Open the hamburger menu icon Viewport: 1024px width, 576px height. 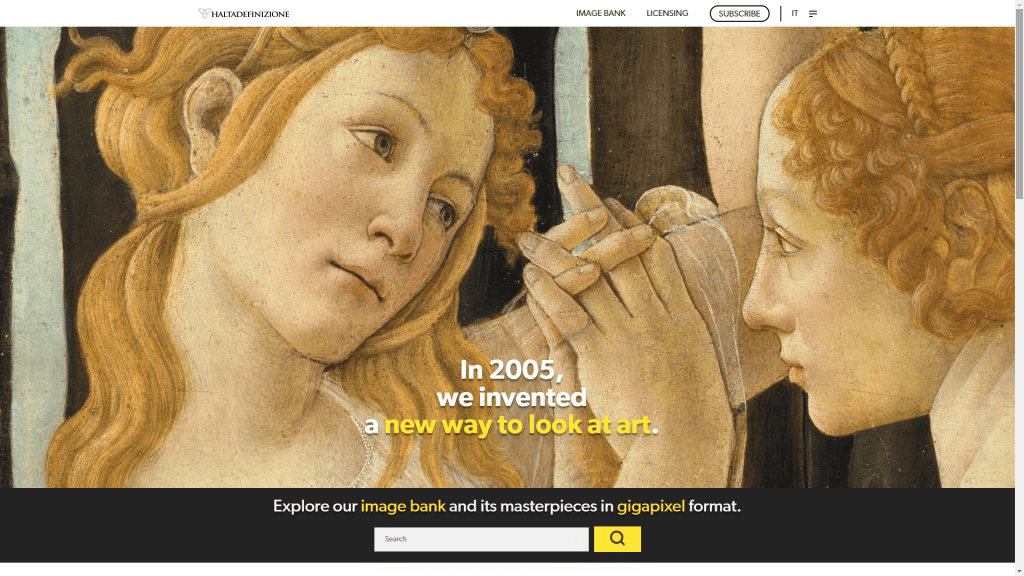(813, 14)
